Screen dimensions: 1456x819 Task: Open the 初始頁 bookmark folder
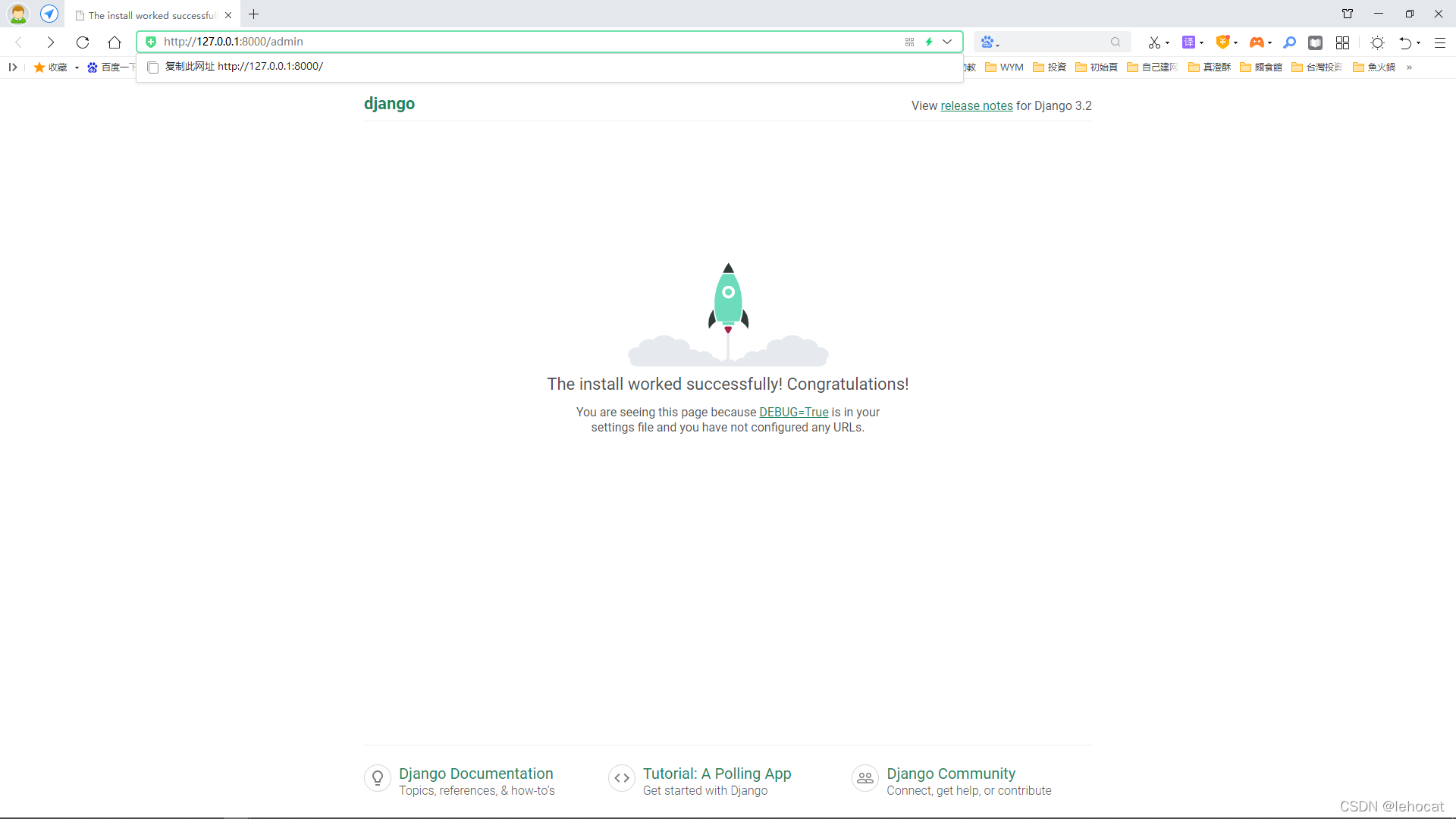click(1097, 67)
